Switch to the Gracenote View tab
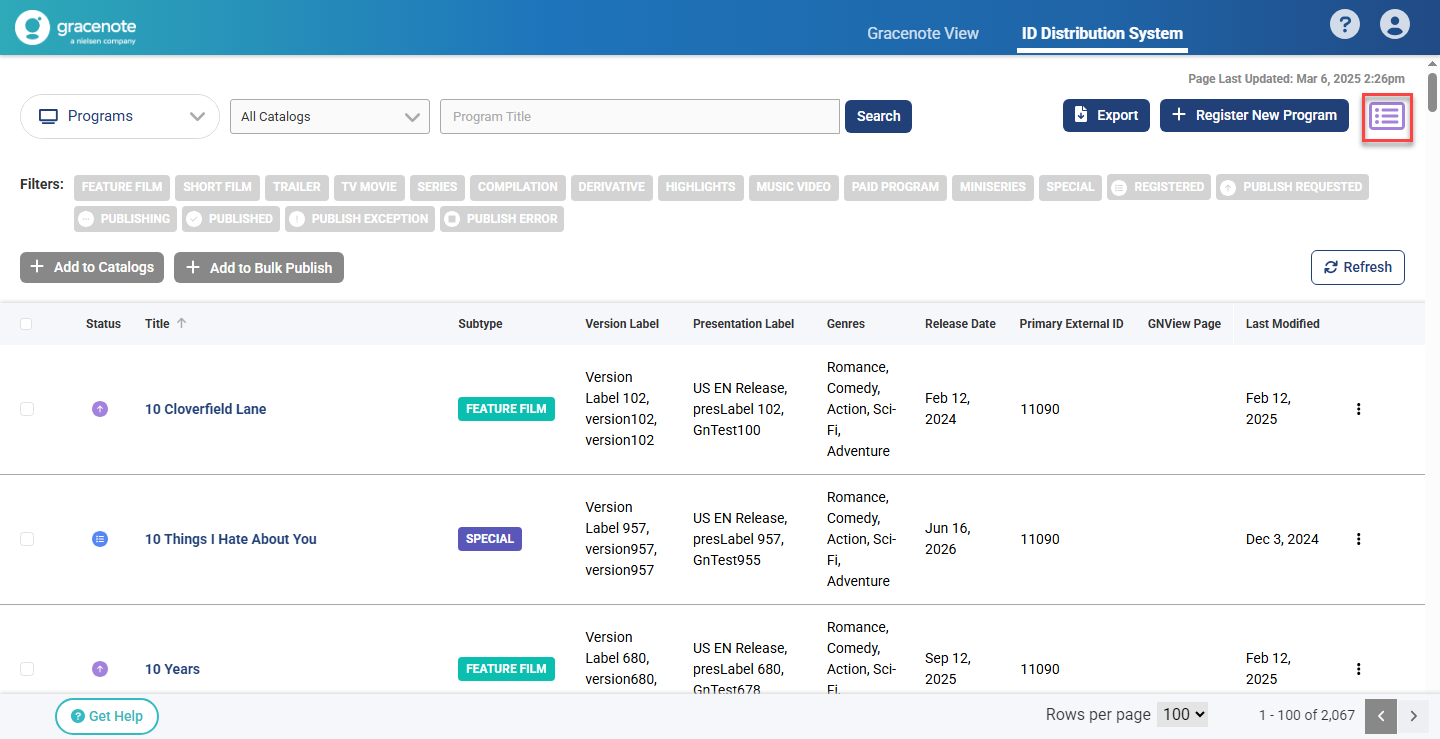The height and width of the screenshot is (739, 1440). point(922,33)
